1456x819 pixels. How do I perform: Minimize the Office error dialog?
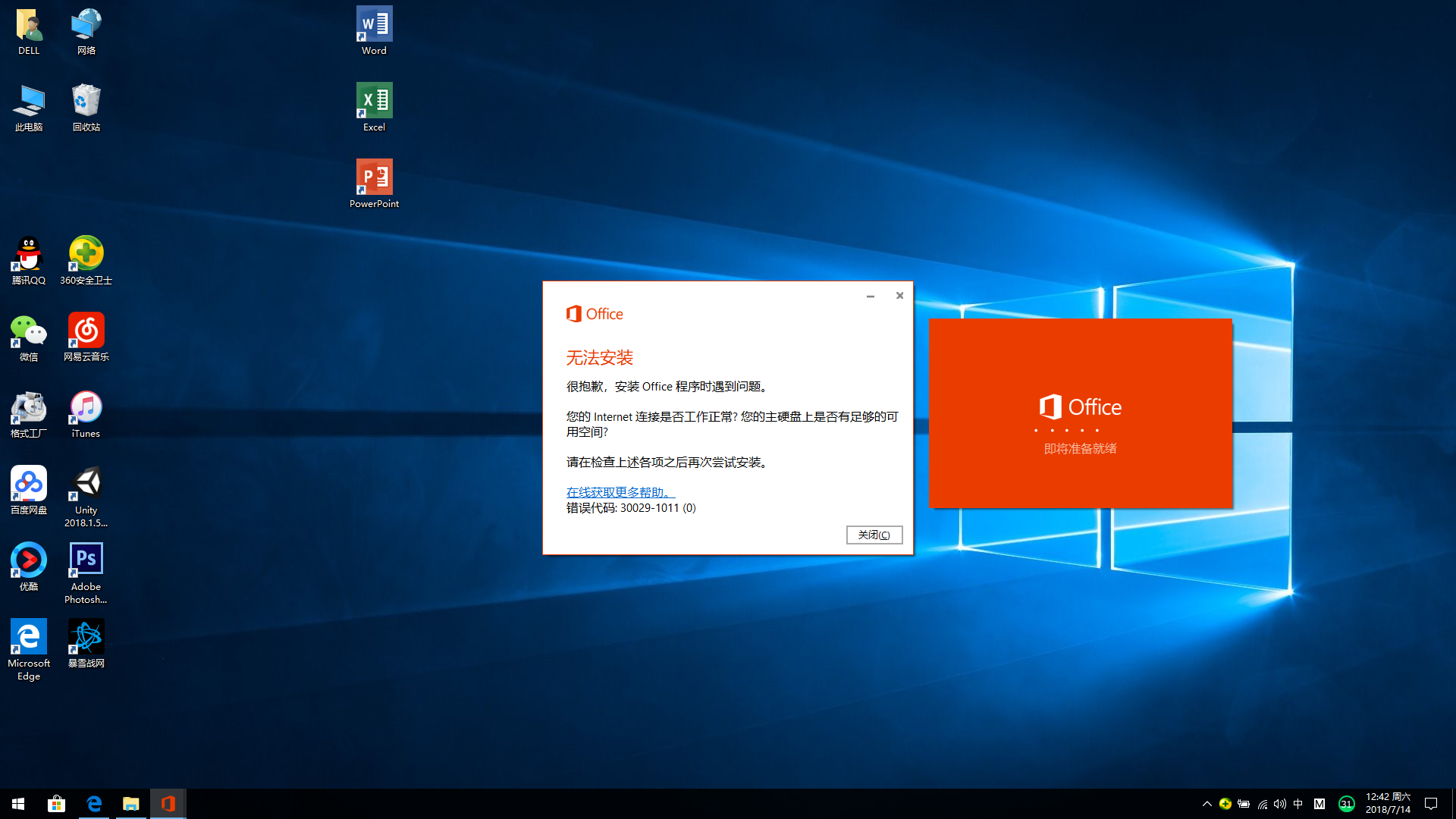(871, 296)
